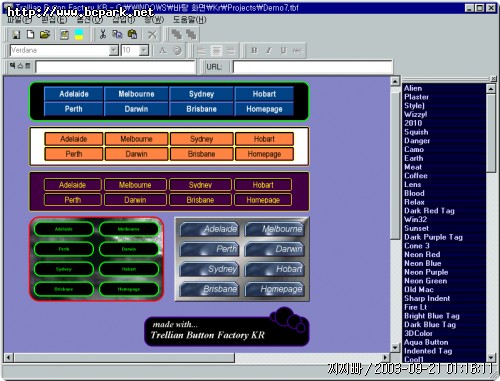This screenshot has height=381, width=500.
Task: Click the Send to Back icon
Action: (x=191, y=34)
